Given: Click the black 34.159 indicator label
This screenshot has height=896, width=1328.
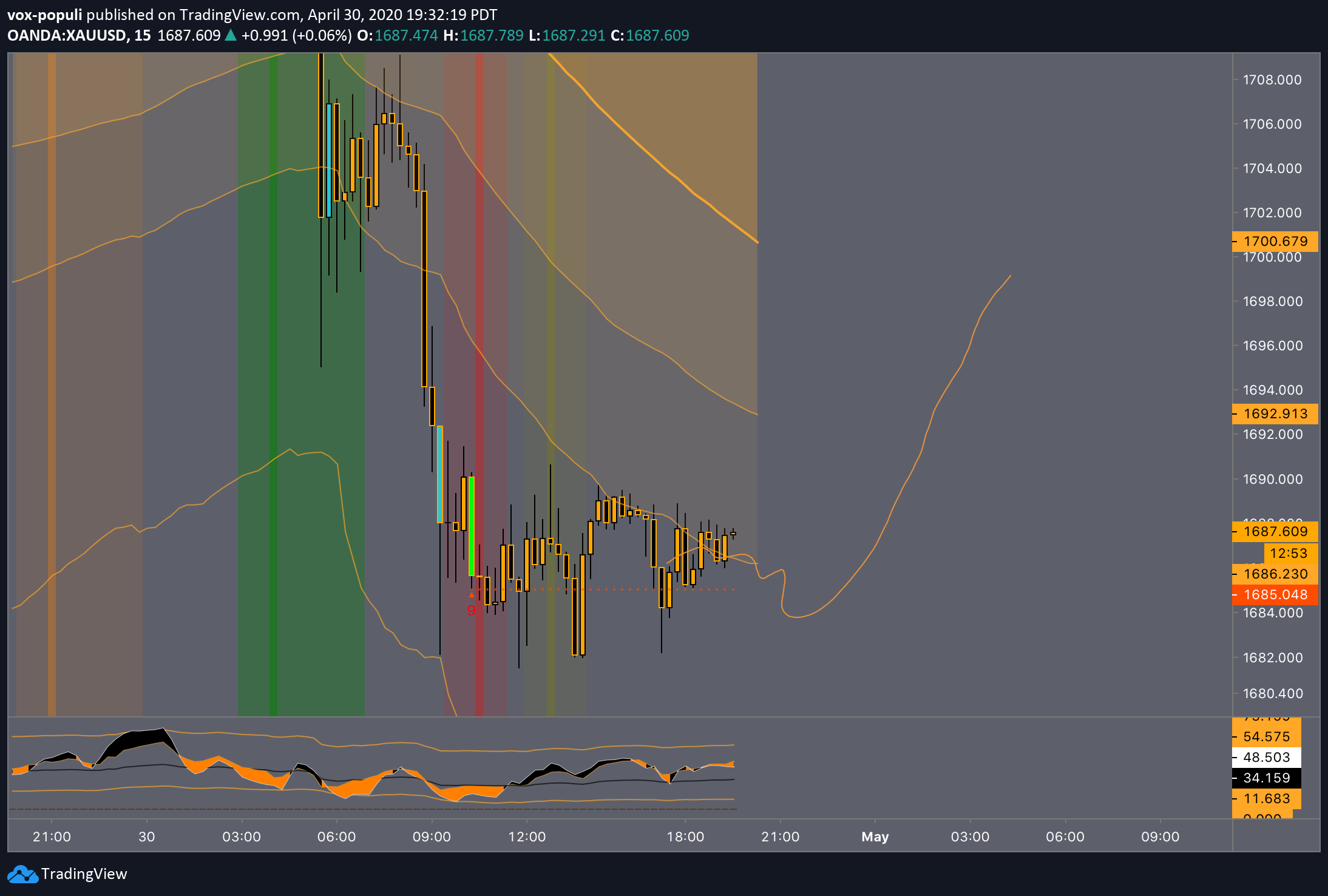Looking at the screenshot, I should (x=1267, y=778).
